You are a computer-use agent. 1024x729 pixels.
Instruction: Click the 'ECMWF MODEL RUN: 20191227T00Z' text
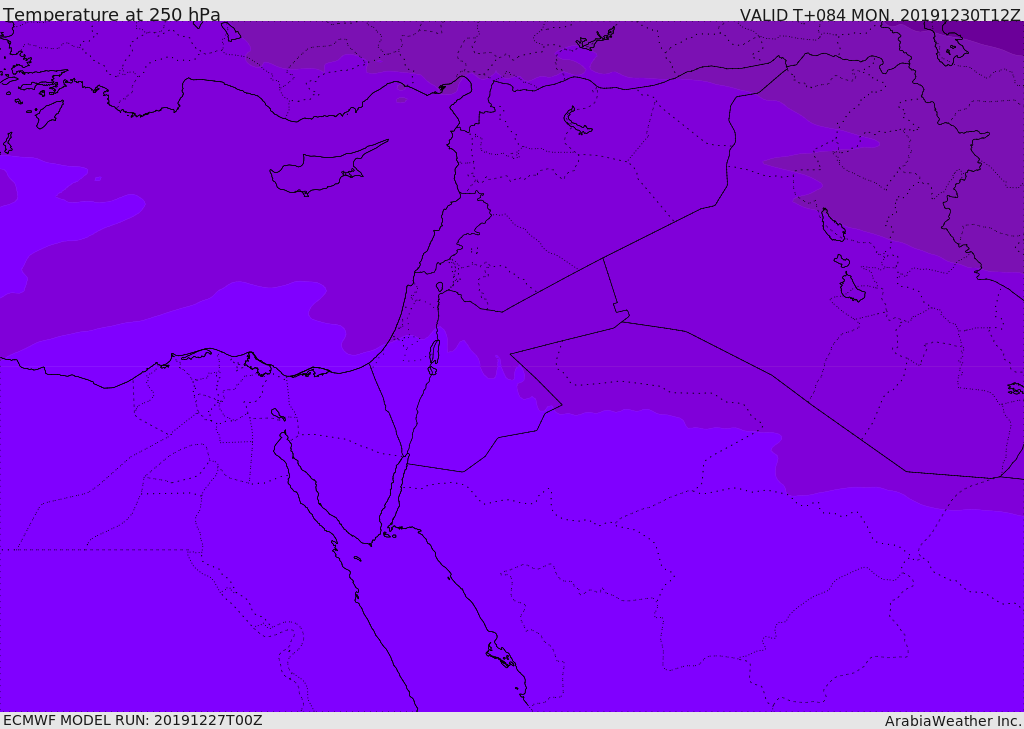click(133, 720)
